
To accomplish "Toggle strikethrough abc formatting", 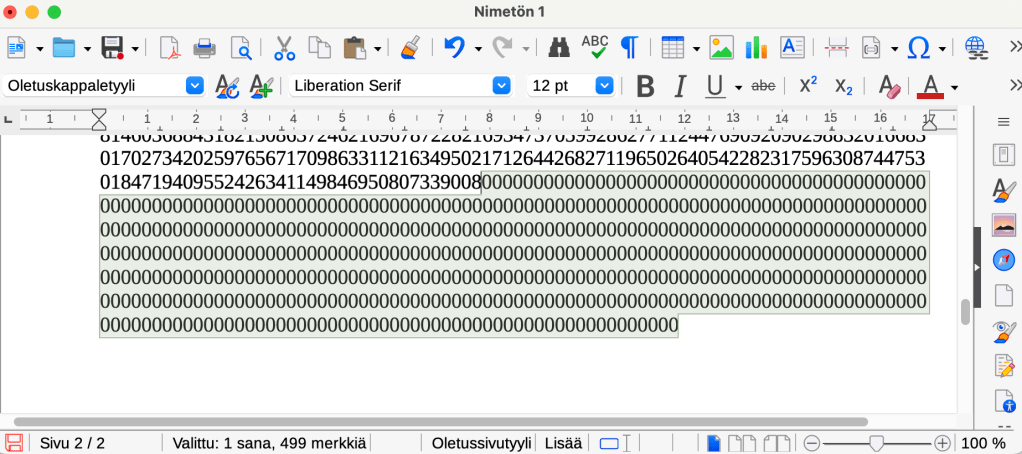I will tap(763, 86).
